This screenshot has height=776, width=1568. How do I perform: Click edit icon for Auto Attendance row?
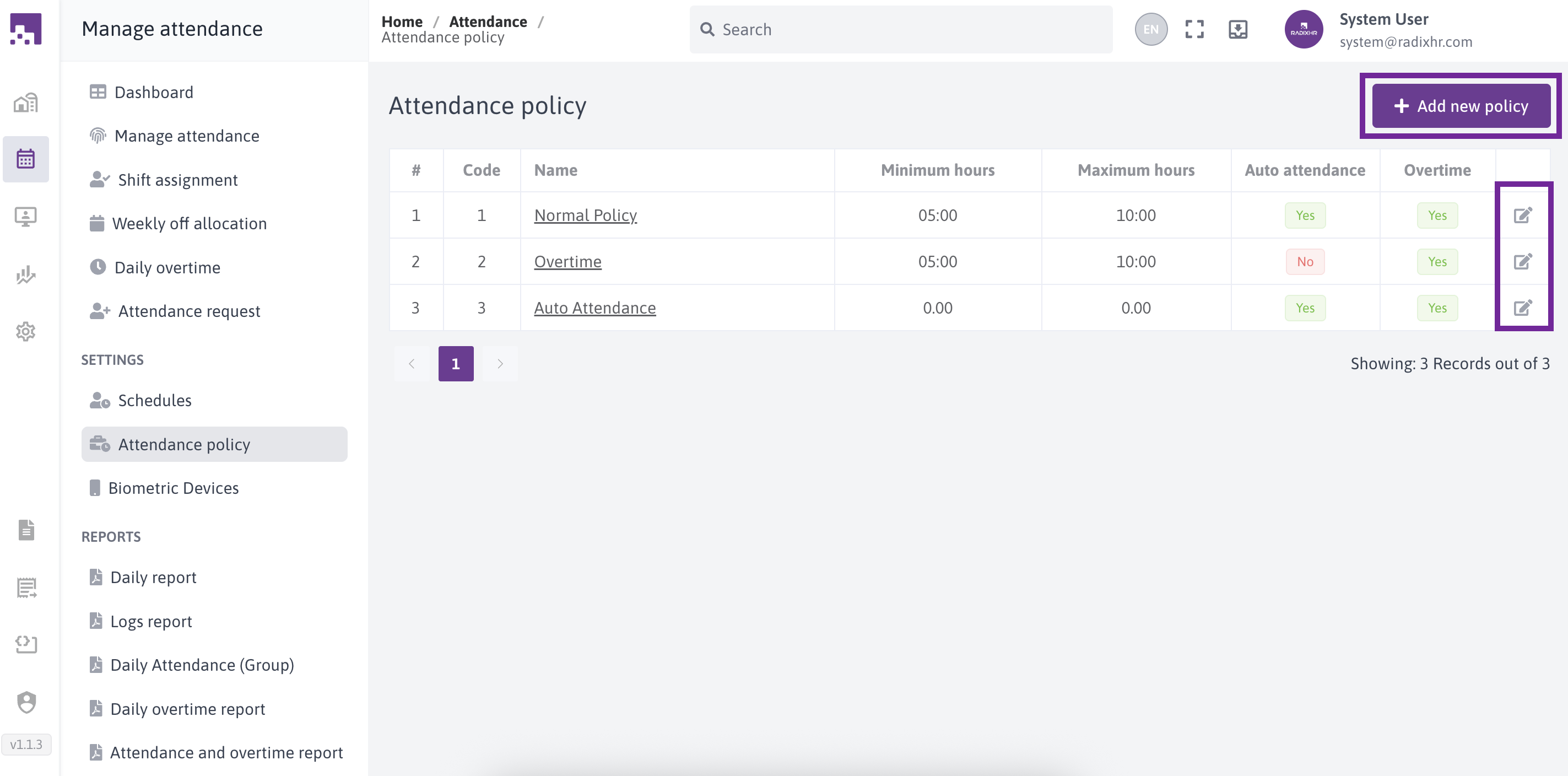(1522, 308)
